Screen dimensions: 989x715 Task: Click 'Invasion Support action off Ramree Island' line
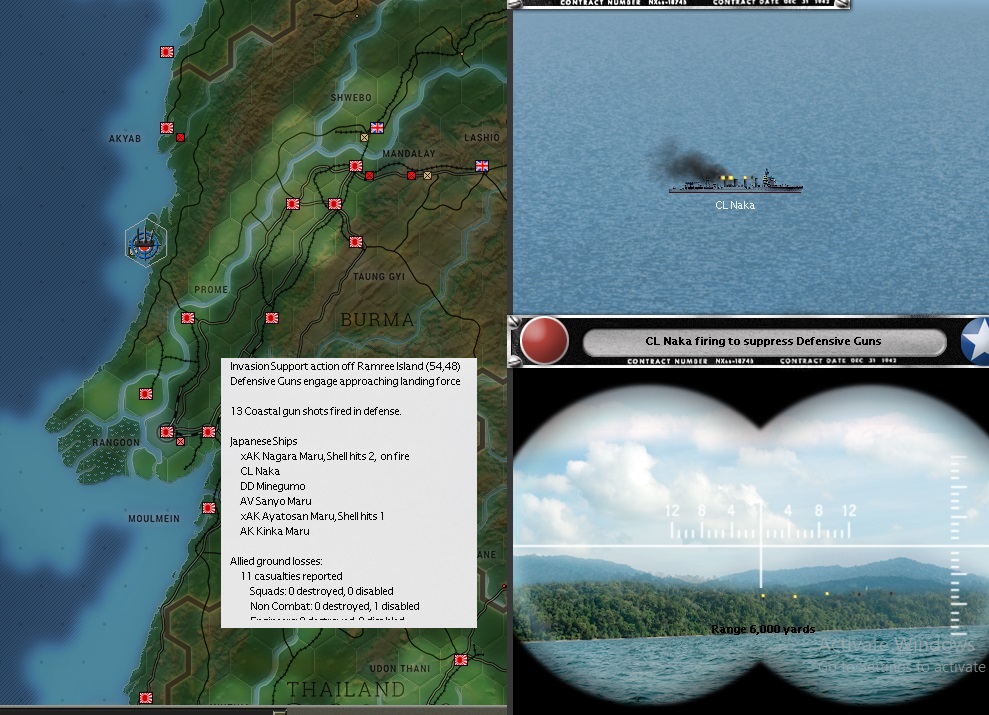[345, 366]
